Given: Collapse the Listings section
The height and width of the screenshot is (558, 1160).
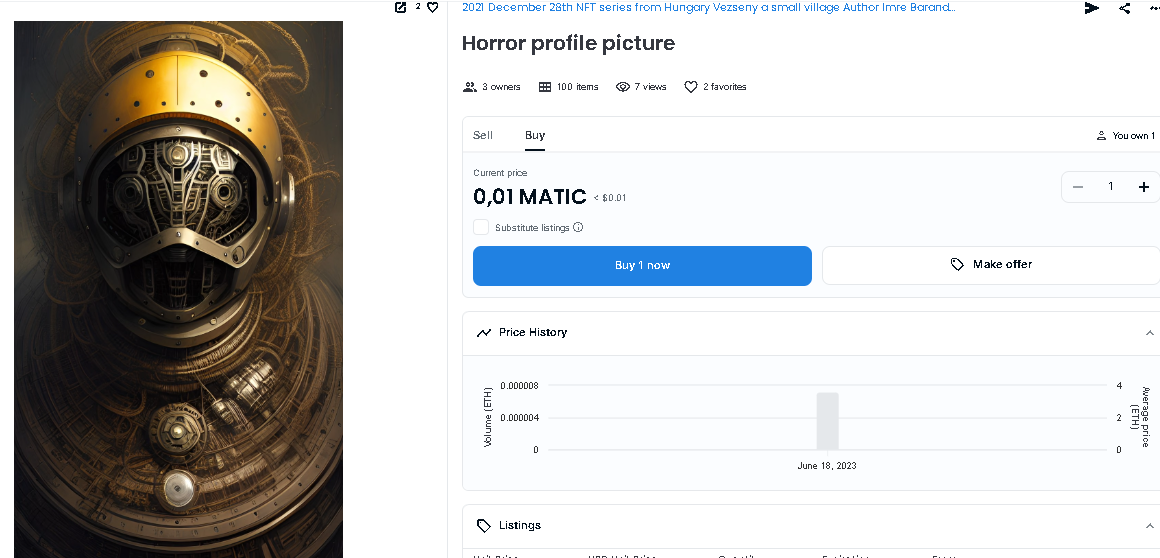Looking at the screenshot, I should pyautogui.click(x=1149, y=526).
